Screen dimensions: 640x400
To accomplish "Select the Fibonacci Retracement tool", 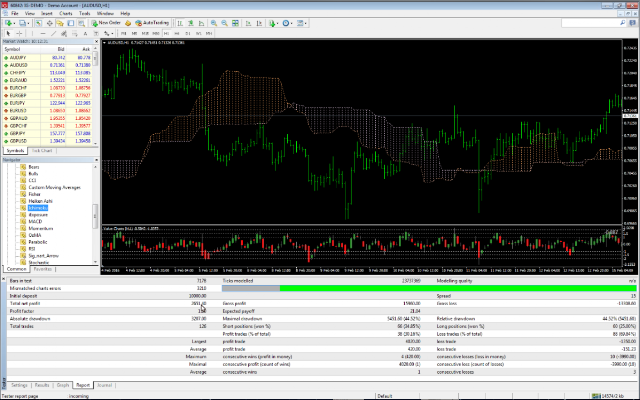I will pyautogui.click(x=75, y=33).
